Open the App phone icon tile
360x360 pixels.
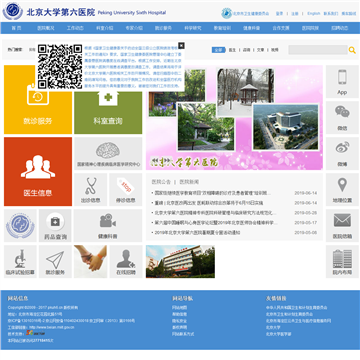pos(342,82)
